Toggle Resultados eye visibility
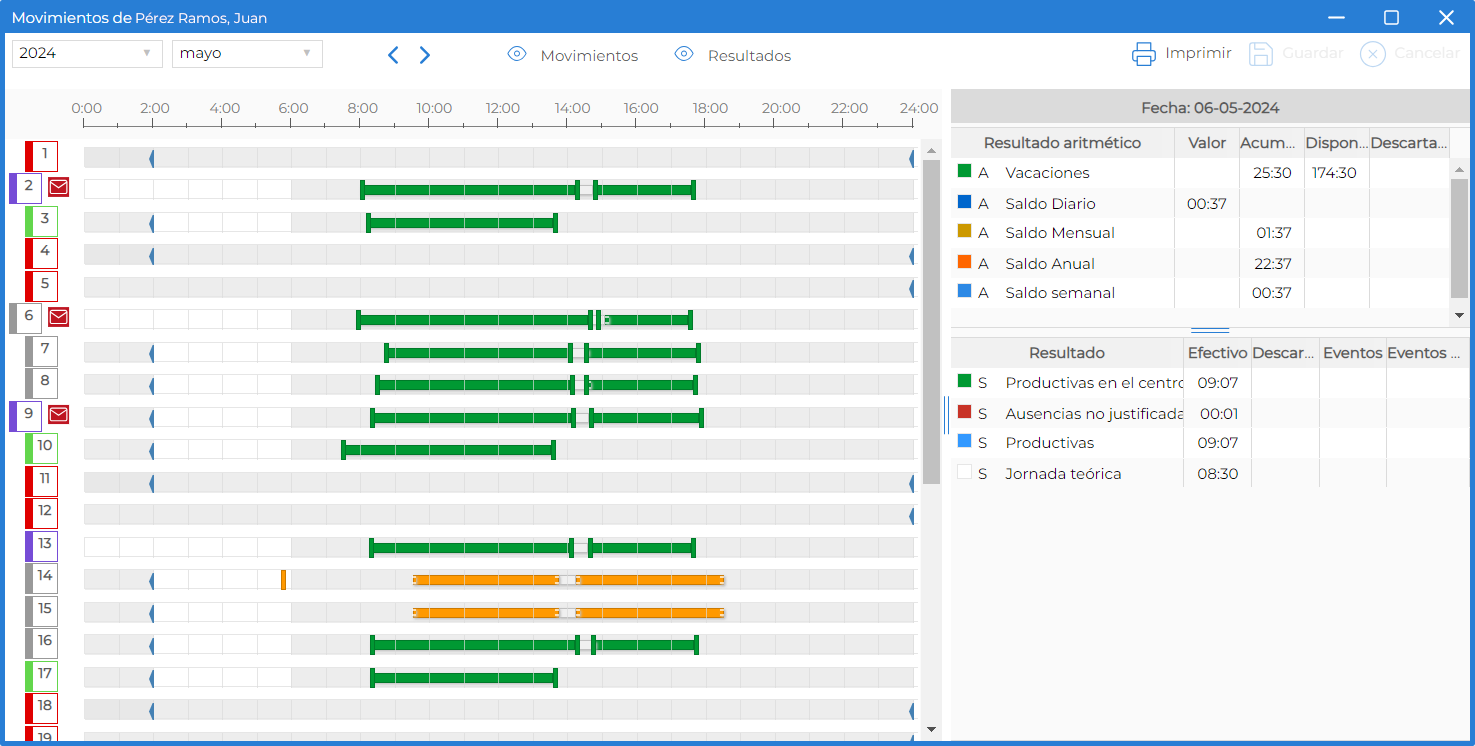The image size is (1475, 746). coord(684,54)
